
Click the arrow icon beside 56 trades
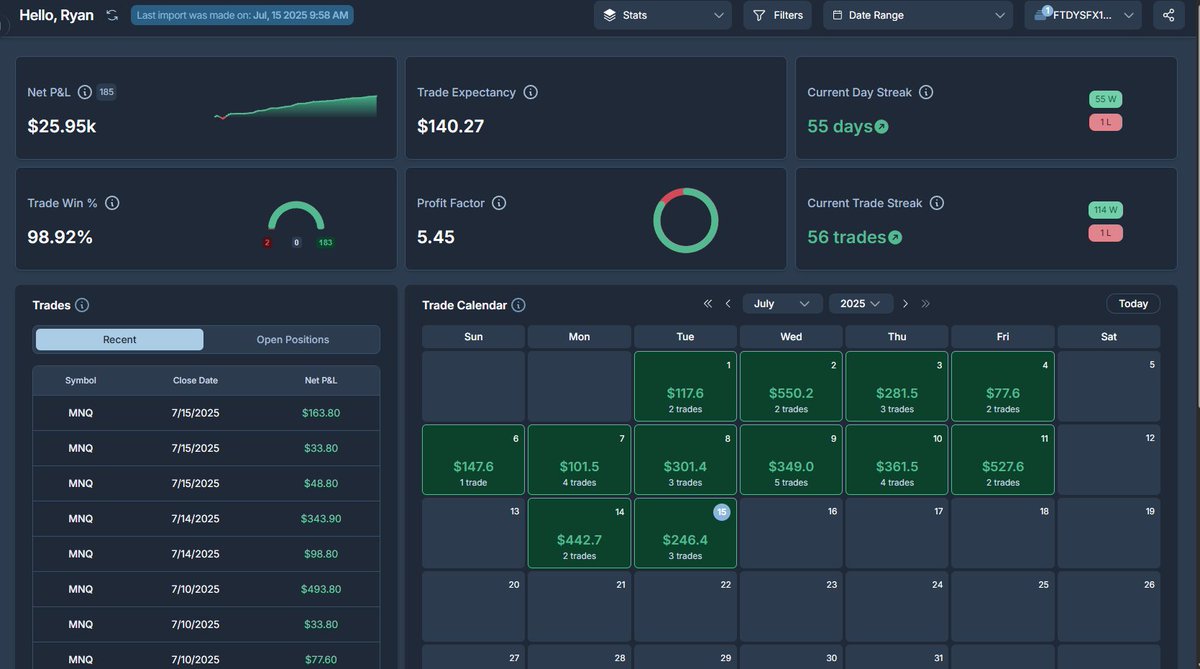(x=895, y=238)
